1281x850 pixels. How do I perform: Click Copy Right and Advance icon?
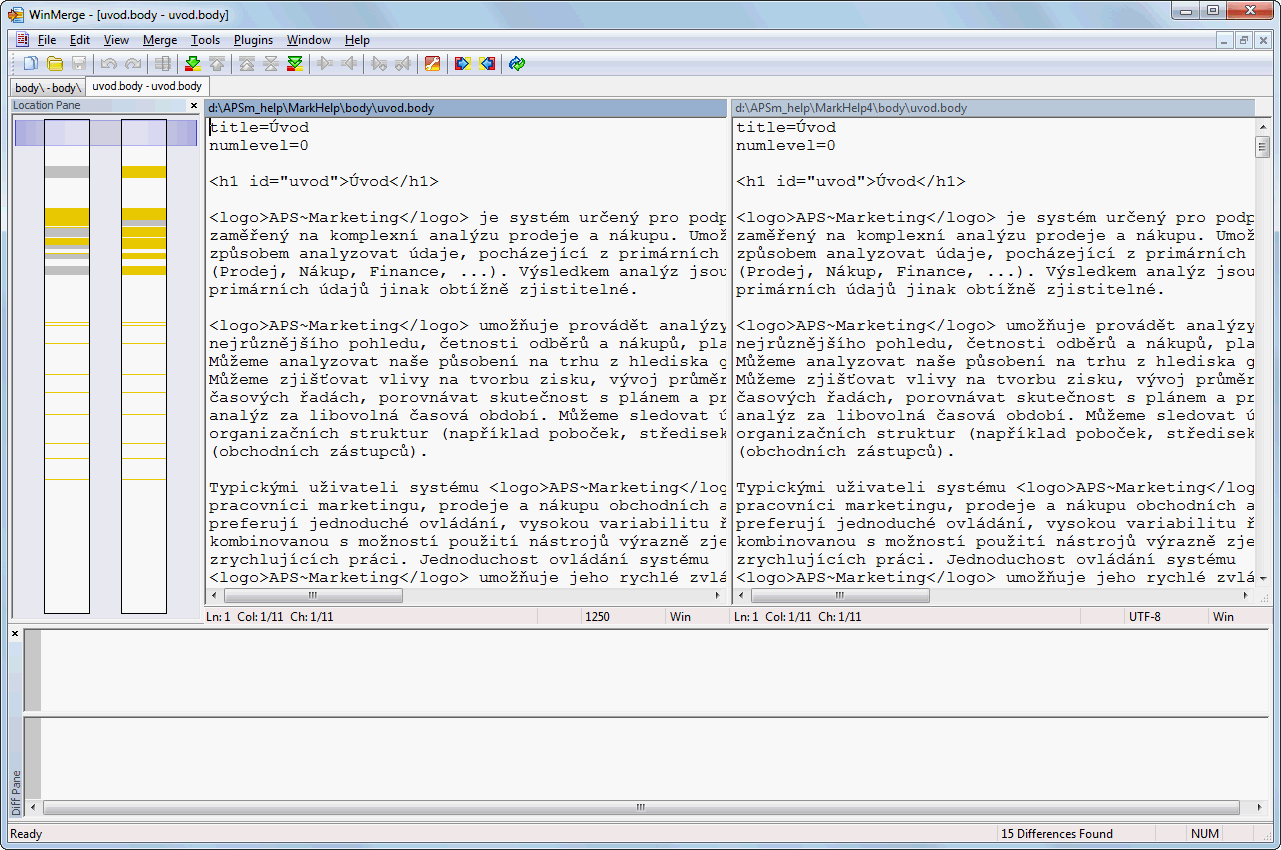[379, 64]
